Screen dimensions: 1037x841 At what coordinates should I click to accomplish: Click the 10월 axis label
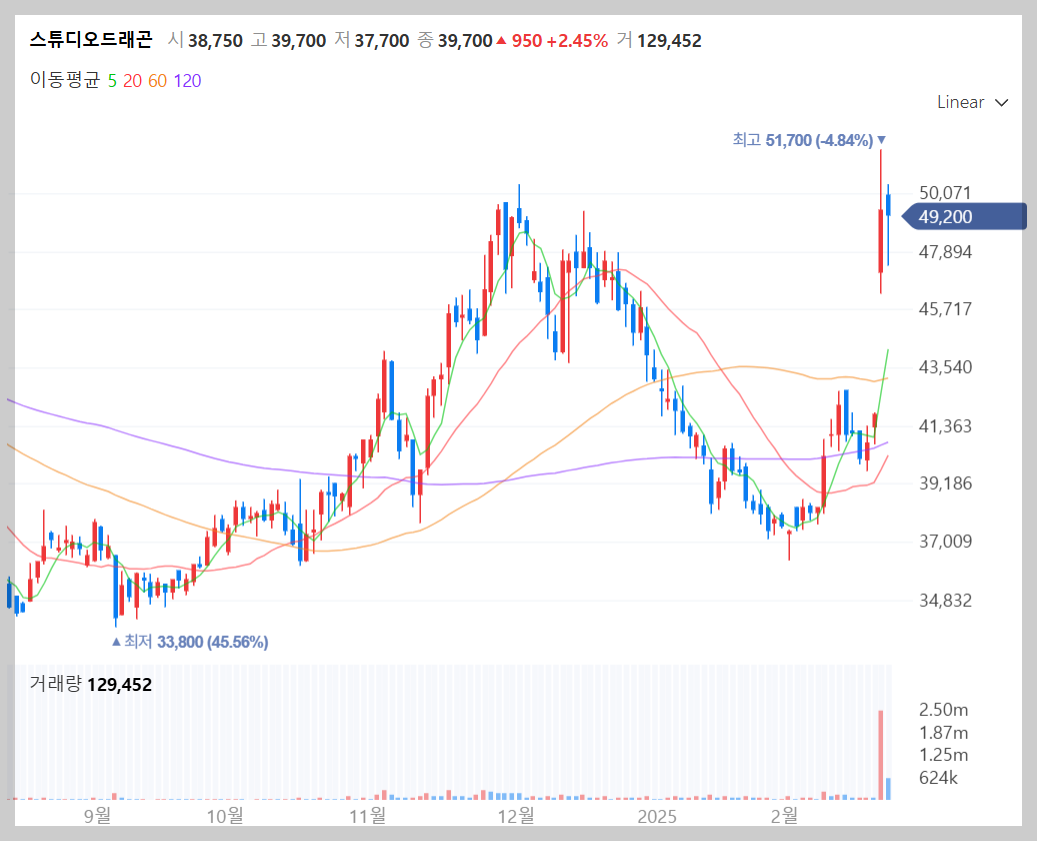tap(225, 816)
